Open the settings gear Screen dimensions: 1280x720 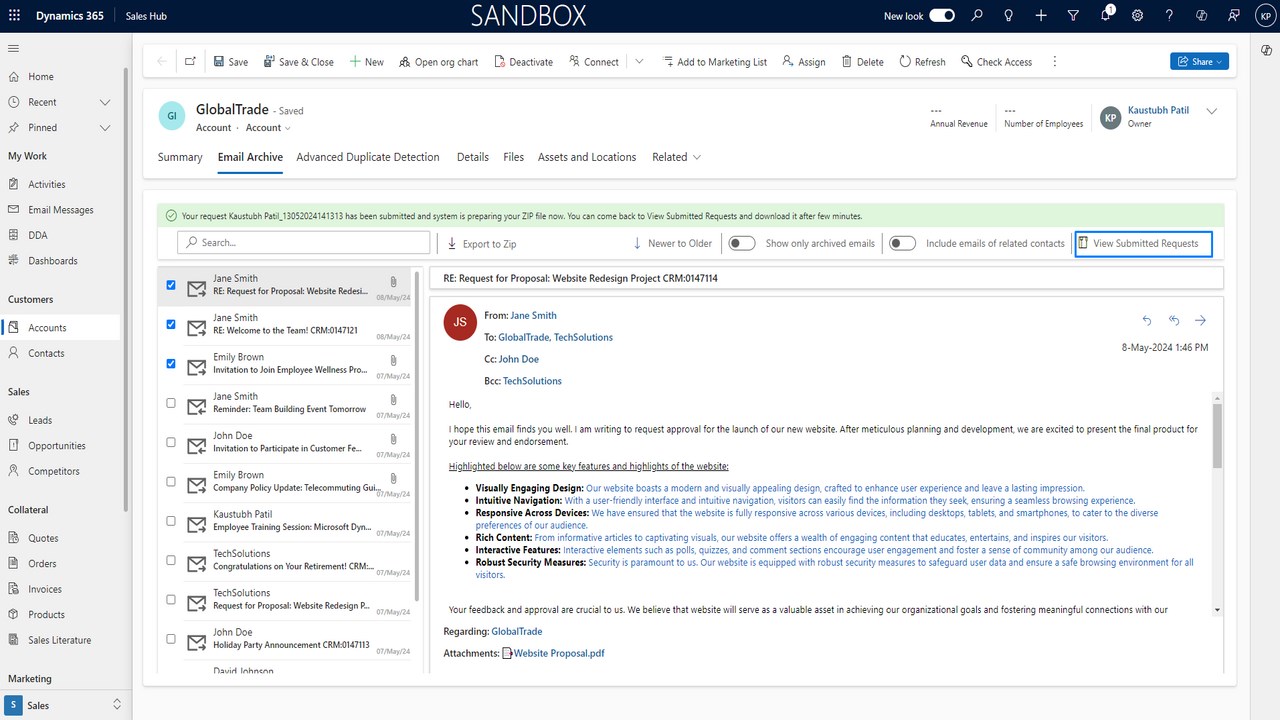(1137, 16)
